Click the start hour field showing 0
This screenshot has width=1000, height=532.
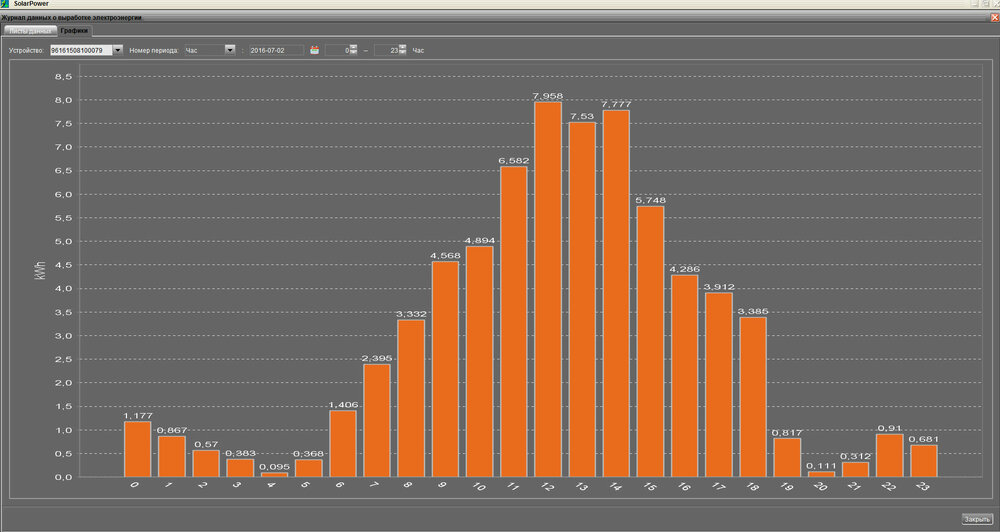tap(337, 50)
